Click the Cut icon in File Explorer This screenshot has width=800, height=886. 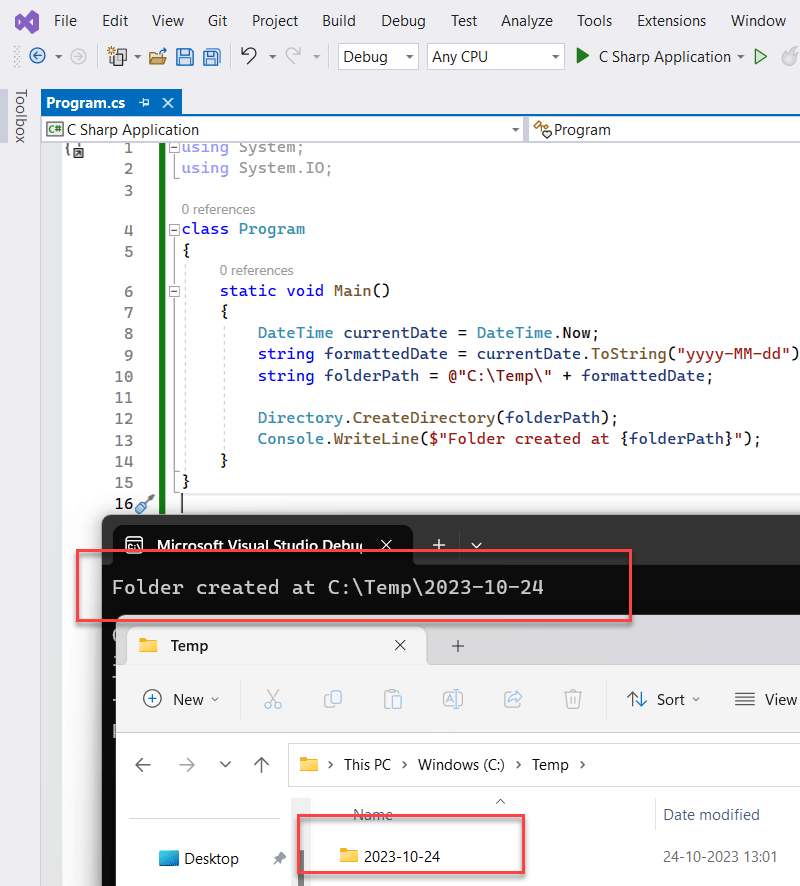coord(273,699)
